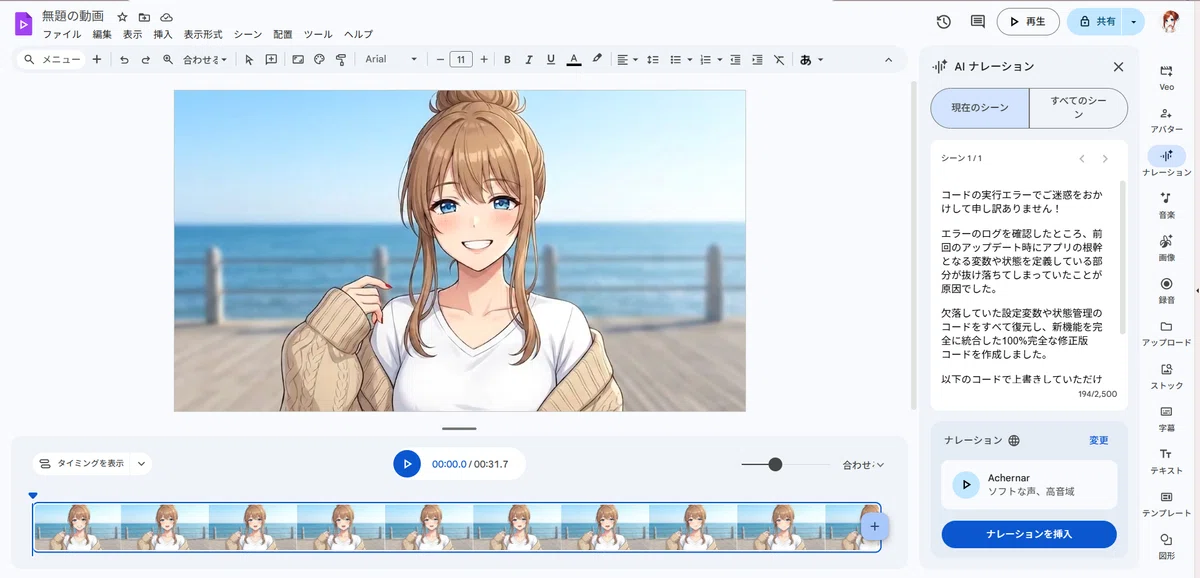
Task: Open the あ input tools dropdown
Action: tap(811, 60)
